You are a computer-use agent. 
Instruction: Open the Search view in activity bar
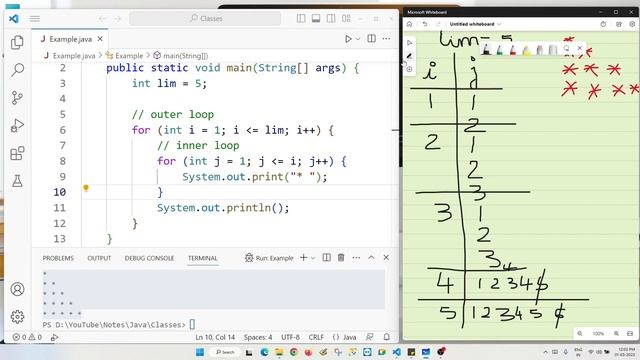pos(17,70)
